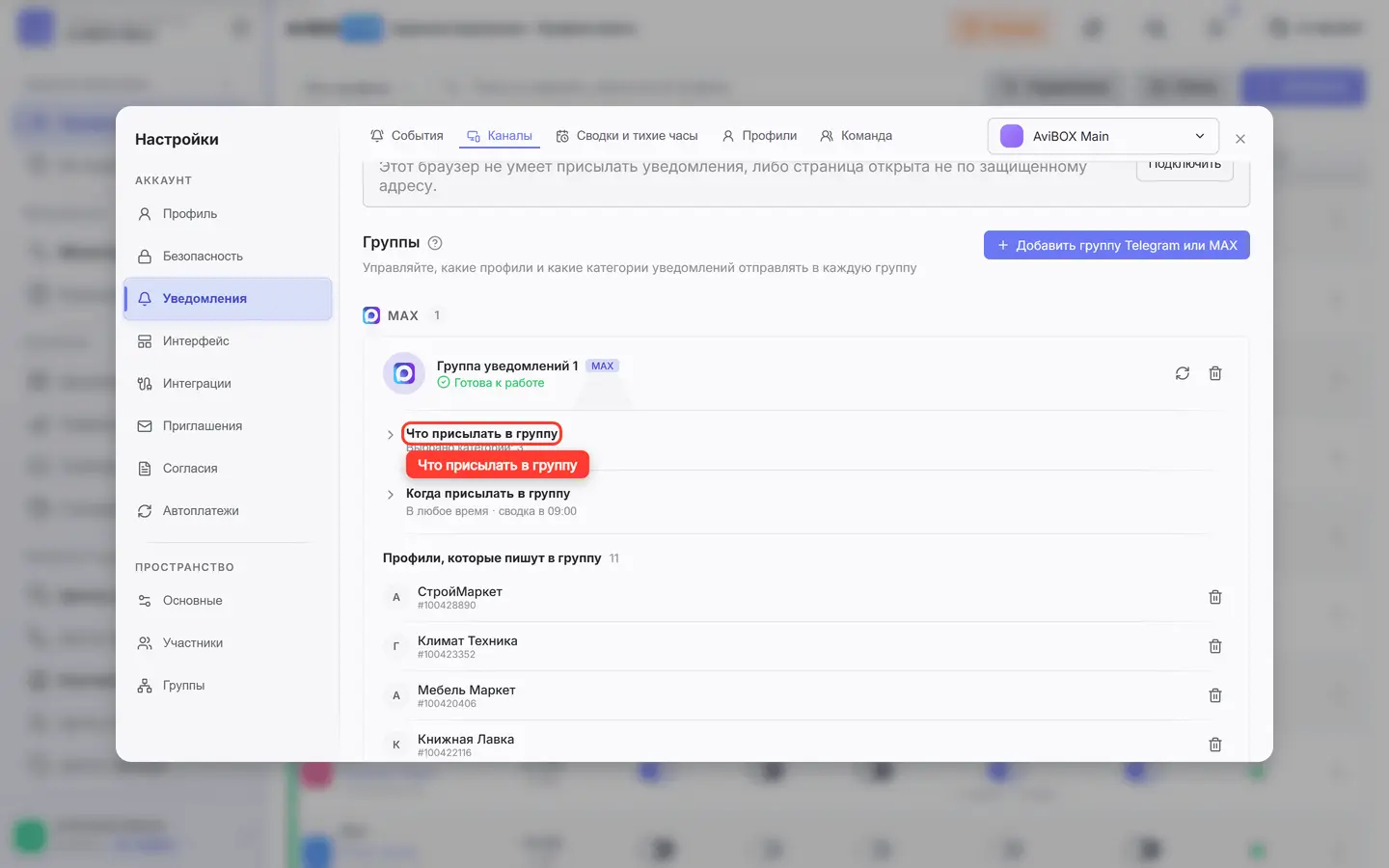Remove Климат Техника profile from the group
The width and height of the screenshot is (1389, 868).
tap(1215, 646)
